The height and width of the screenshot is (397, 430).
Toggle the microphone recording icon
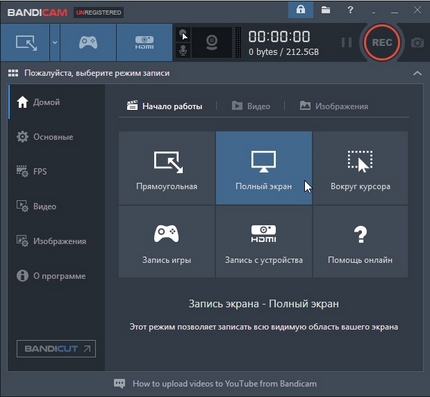[x=183, y=50]
